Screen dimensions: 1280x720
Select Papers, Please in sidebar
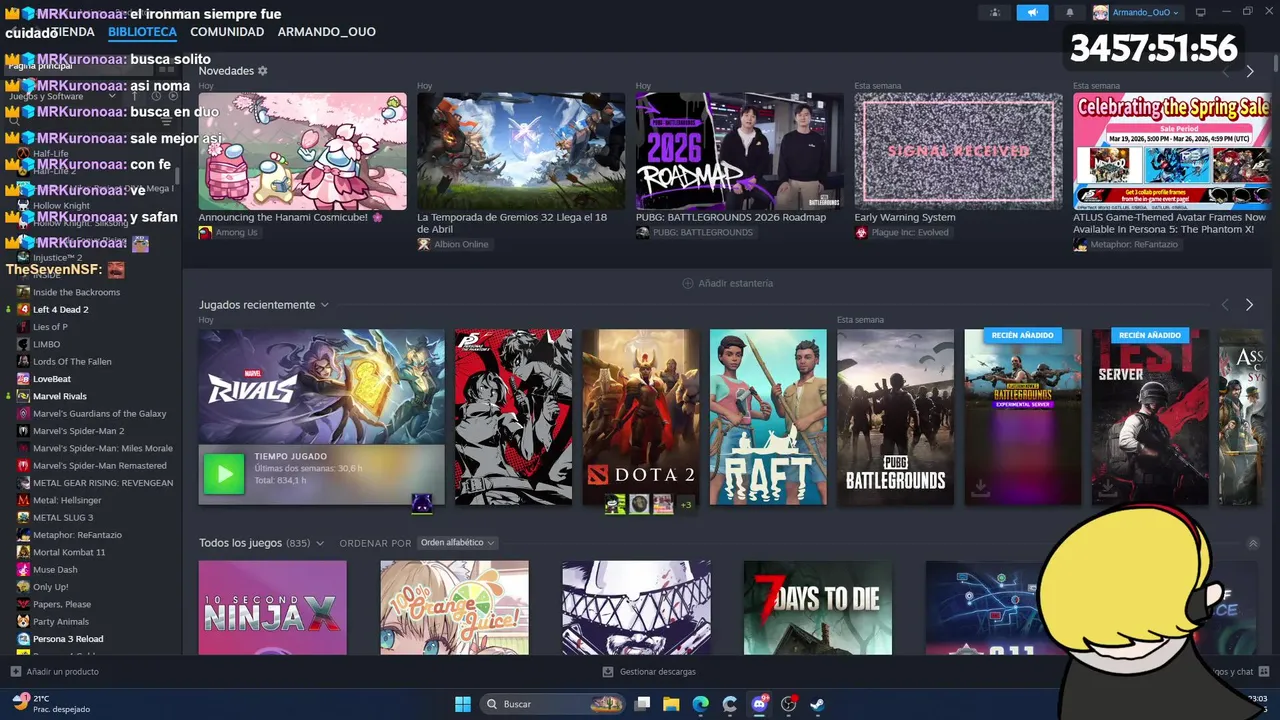(61, 604)
